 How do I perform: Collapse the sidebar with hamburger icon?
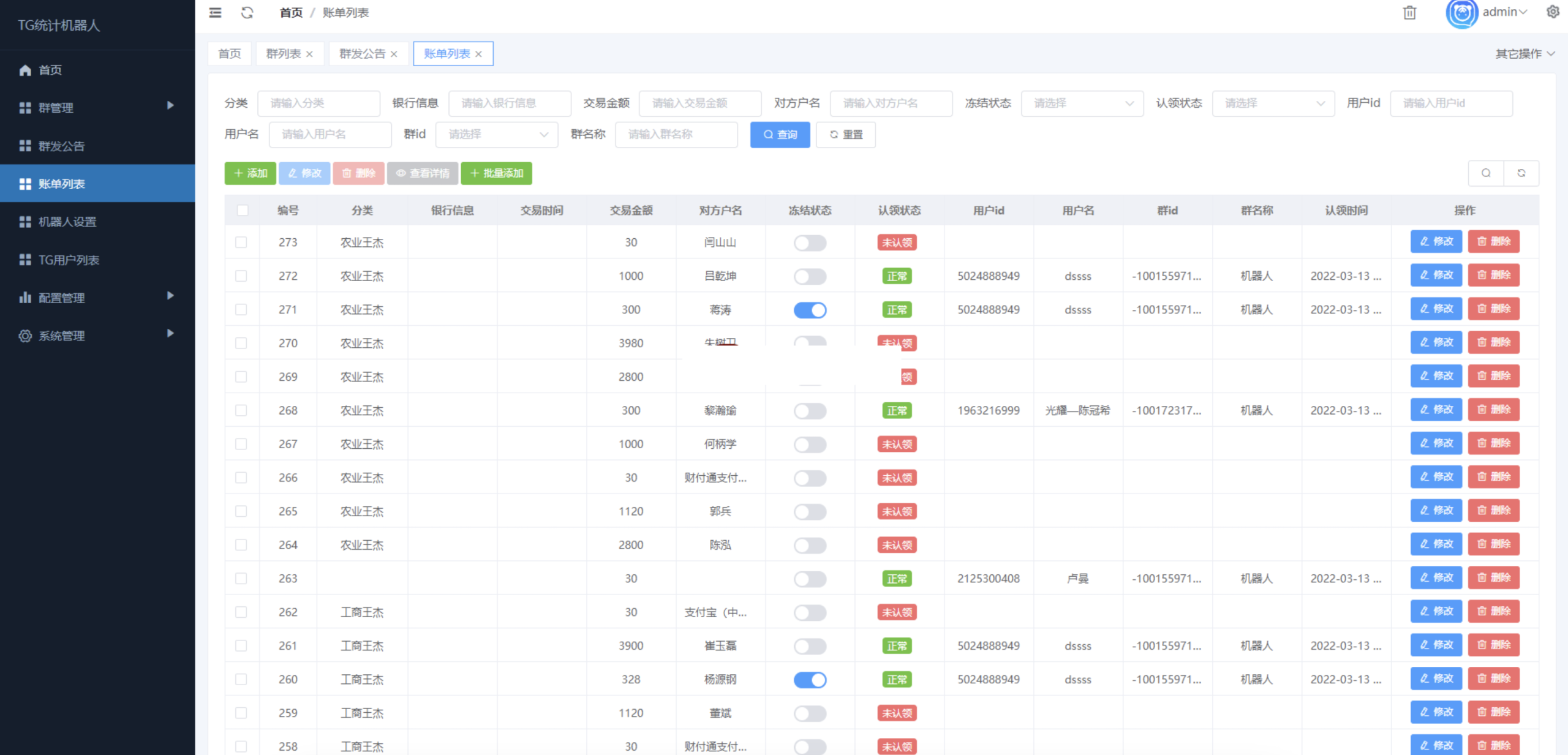click(x=214, y=12)
